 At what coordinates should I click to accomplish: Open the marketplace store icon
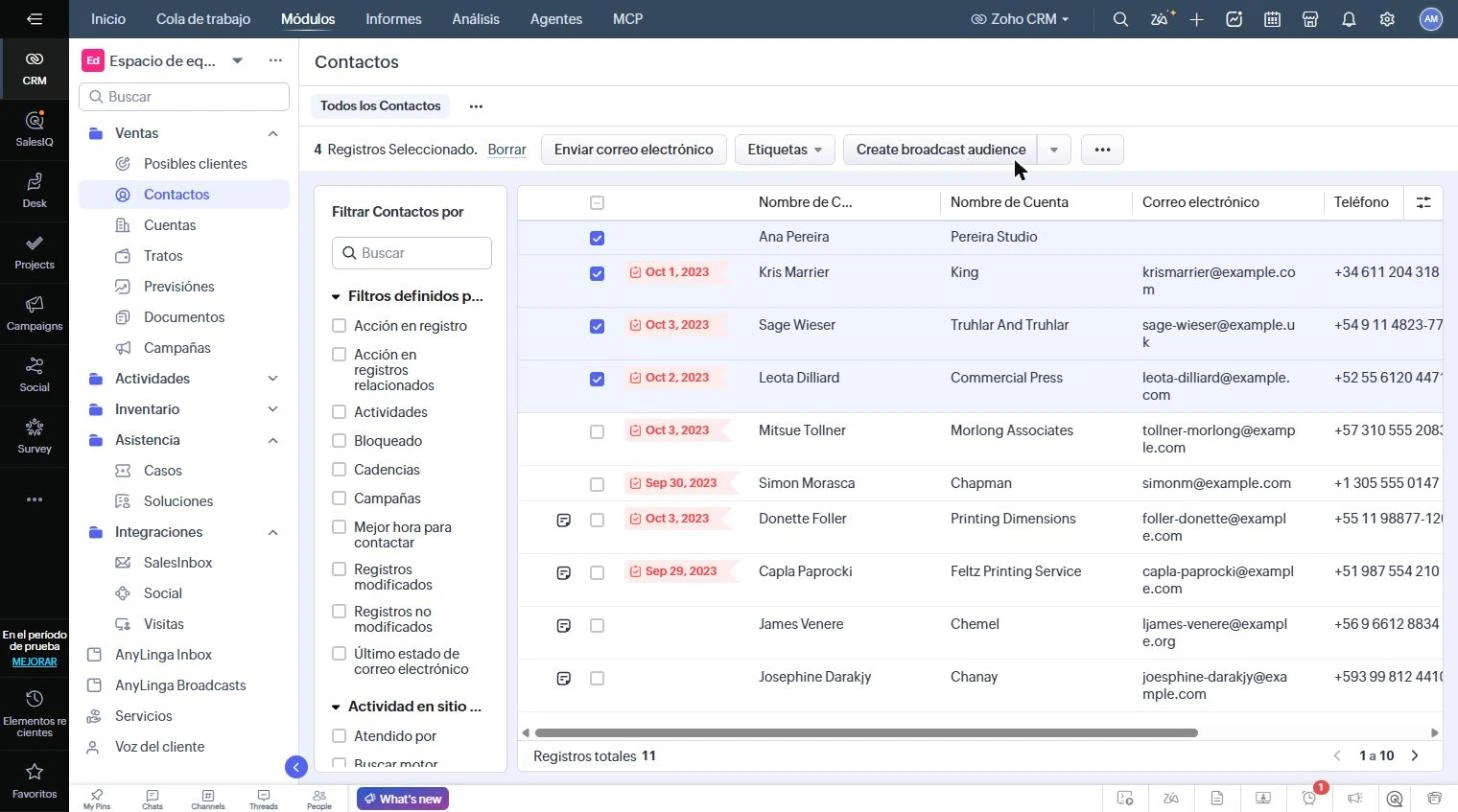pos(1310,19)
